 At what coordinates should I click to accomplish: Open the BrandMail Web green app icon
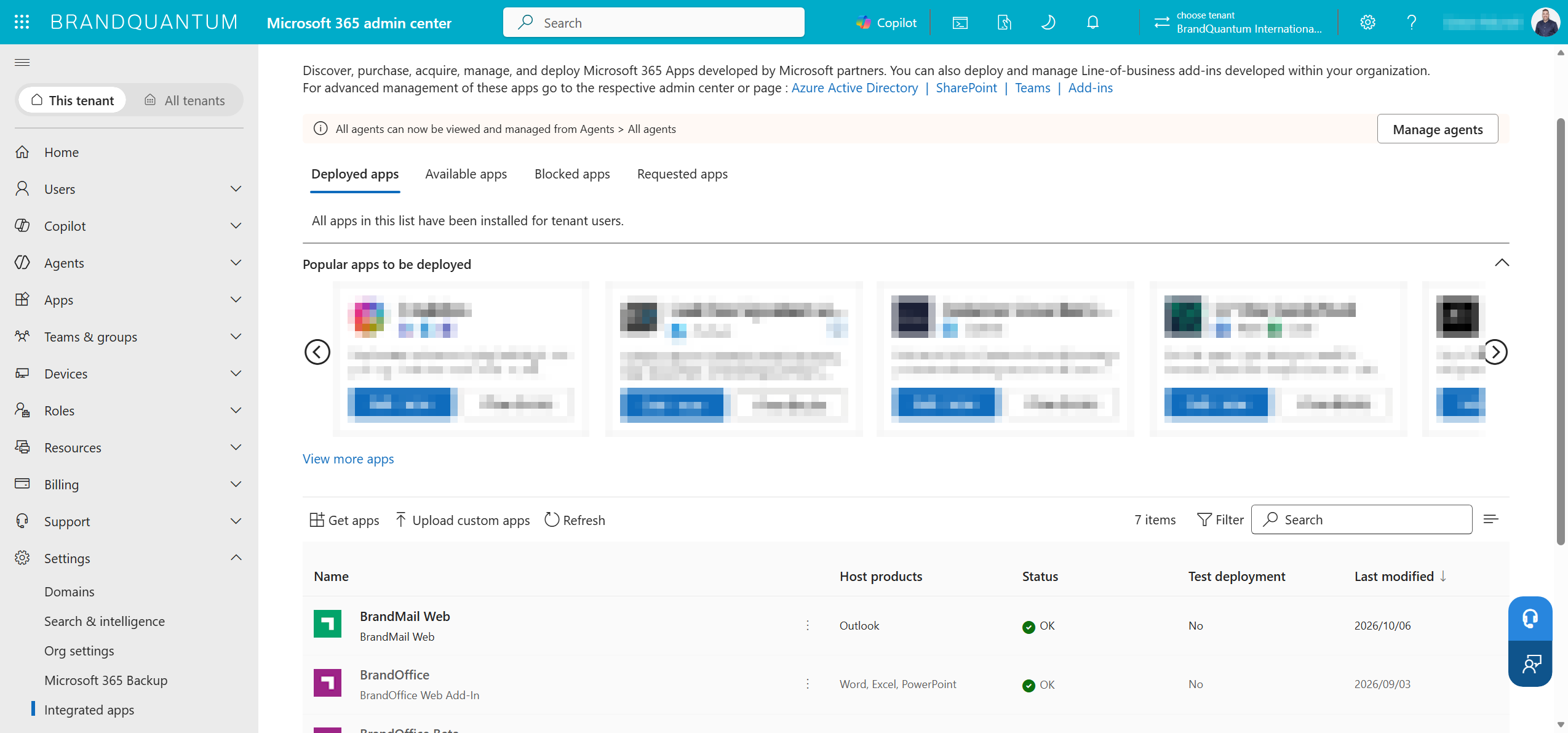click(327, 624)
